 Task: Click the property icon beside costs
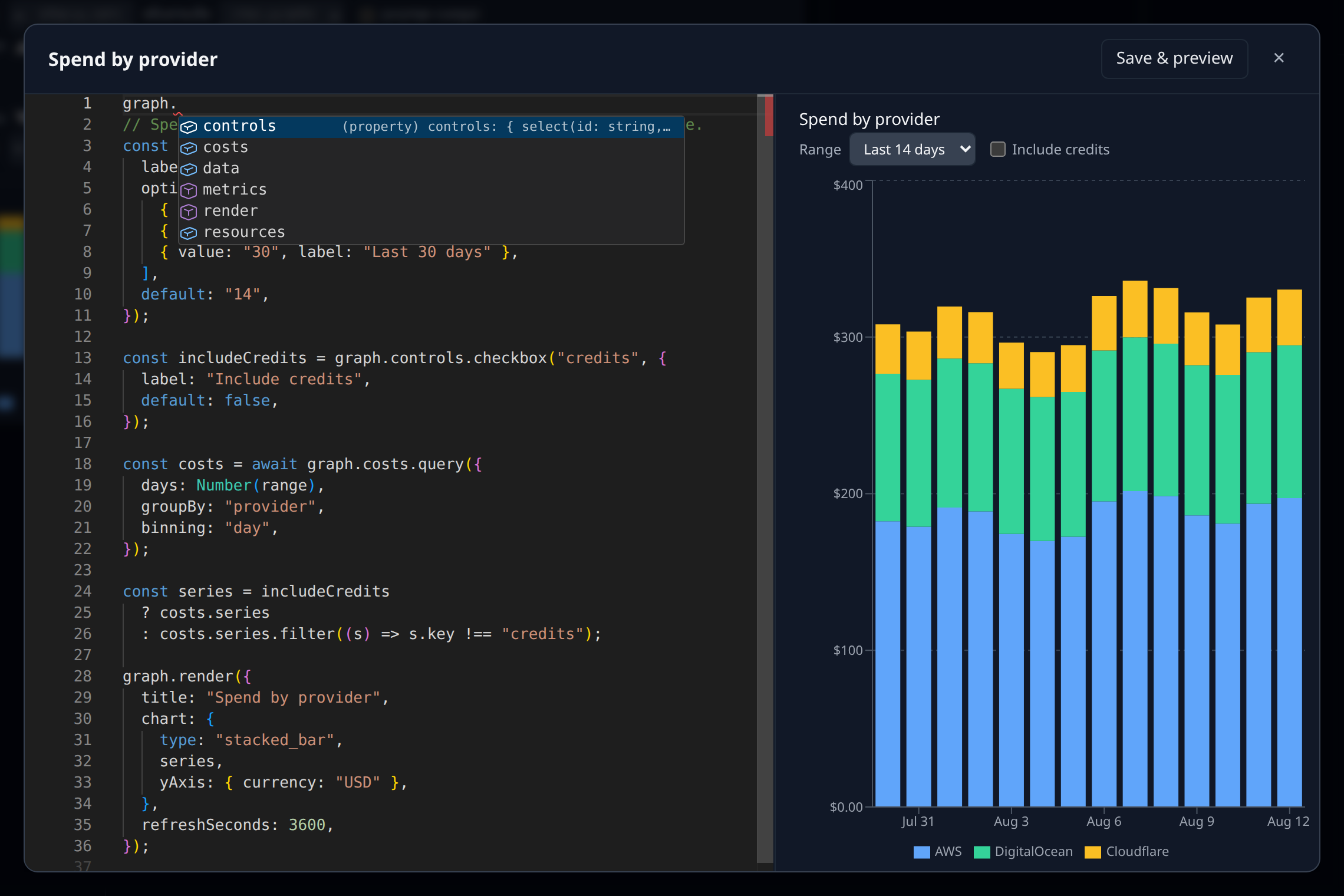point(188,148)
